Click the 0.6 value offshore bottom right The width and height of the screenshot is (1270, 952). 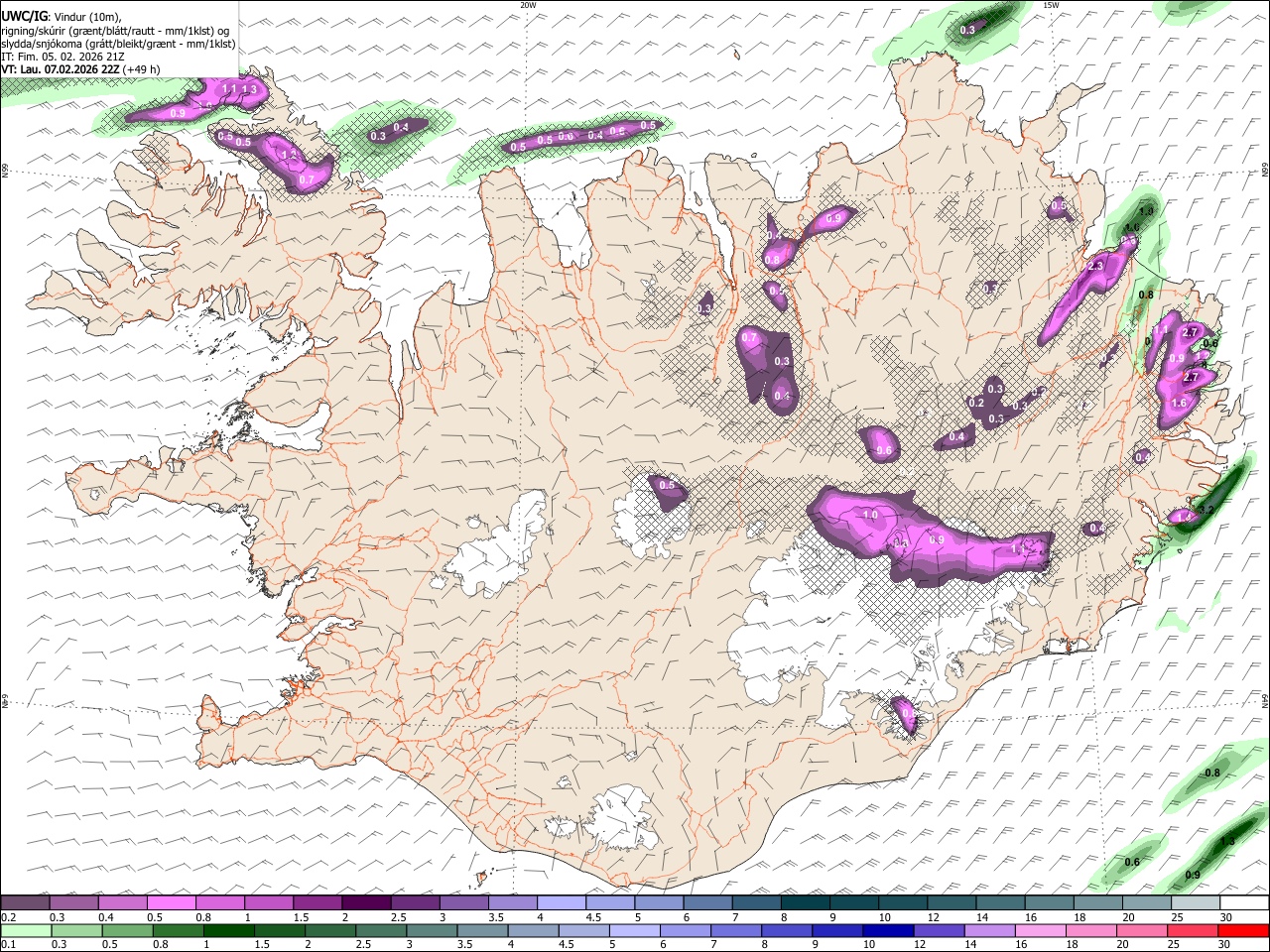pyautogui.click(x=1132, y=862)
